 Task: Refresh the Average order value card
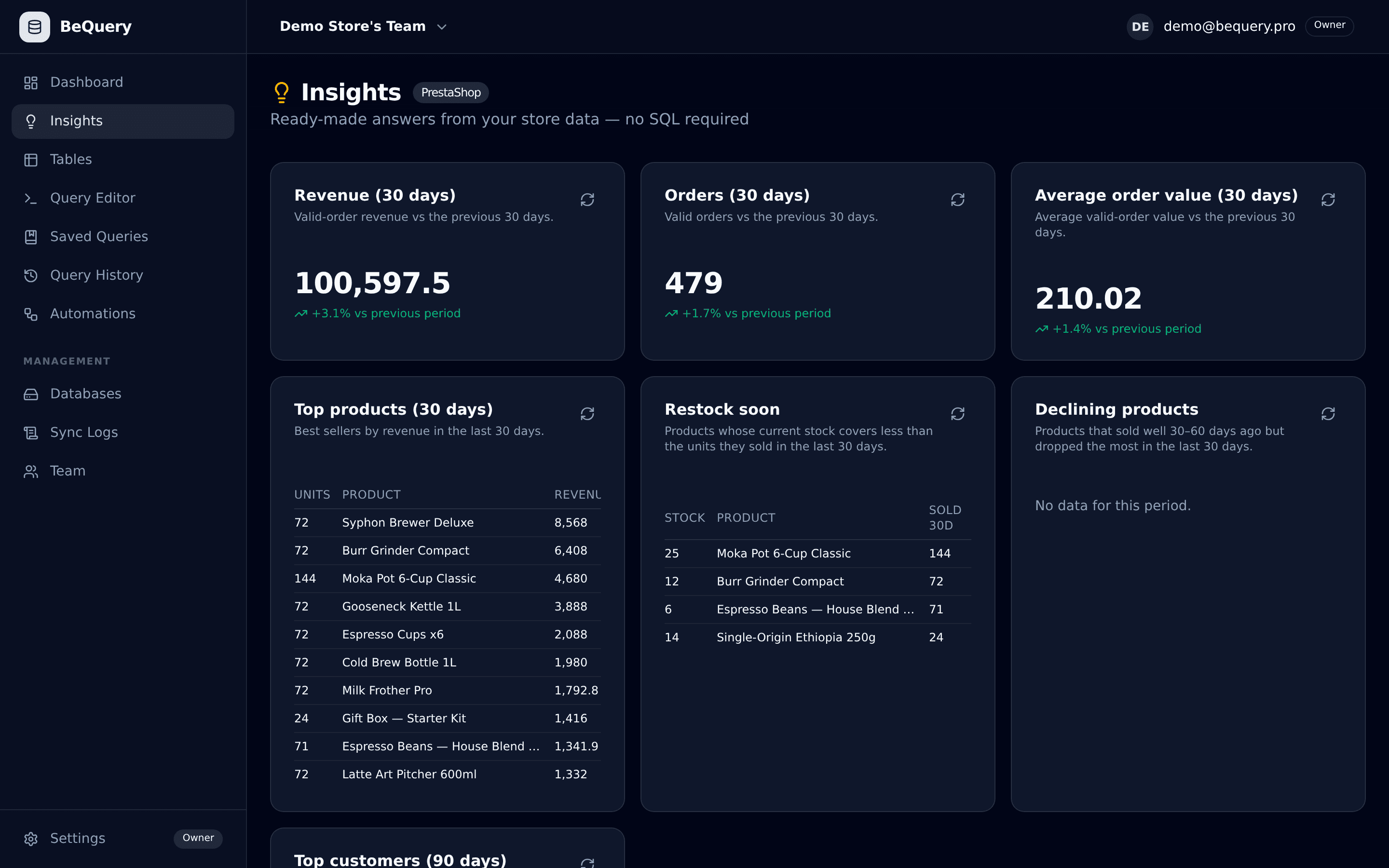coord(1328,199)
